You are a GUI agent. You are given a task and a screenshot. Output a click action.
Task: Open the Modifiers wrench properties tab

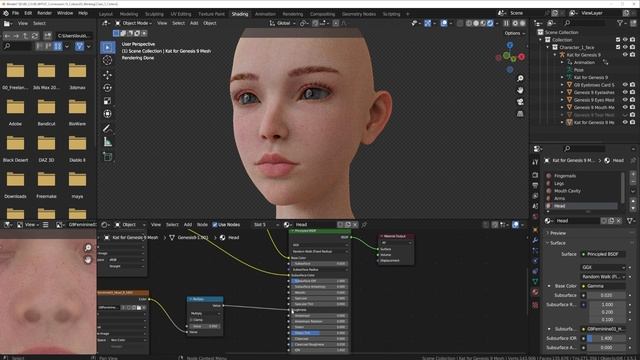(535, 240)
